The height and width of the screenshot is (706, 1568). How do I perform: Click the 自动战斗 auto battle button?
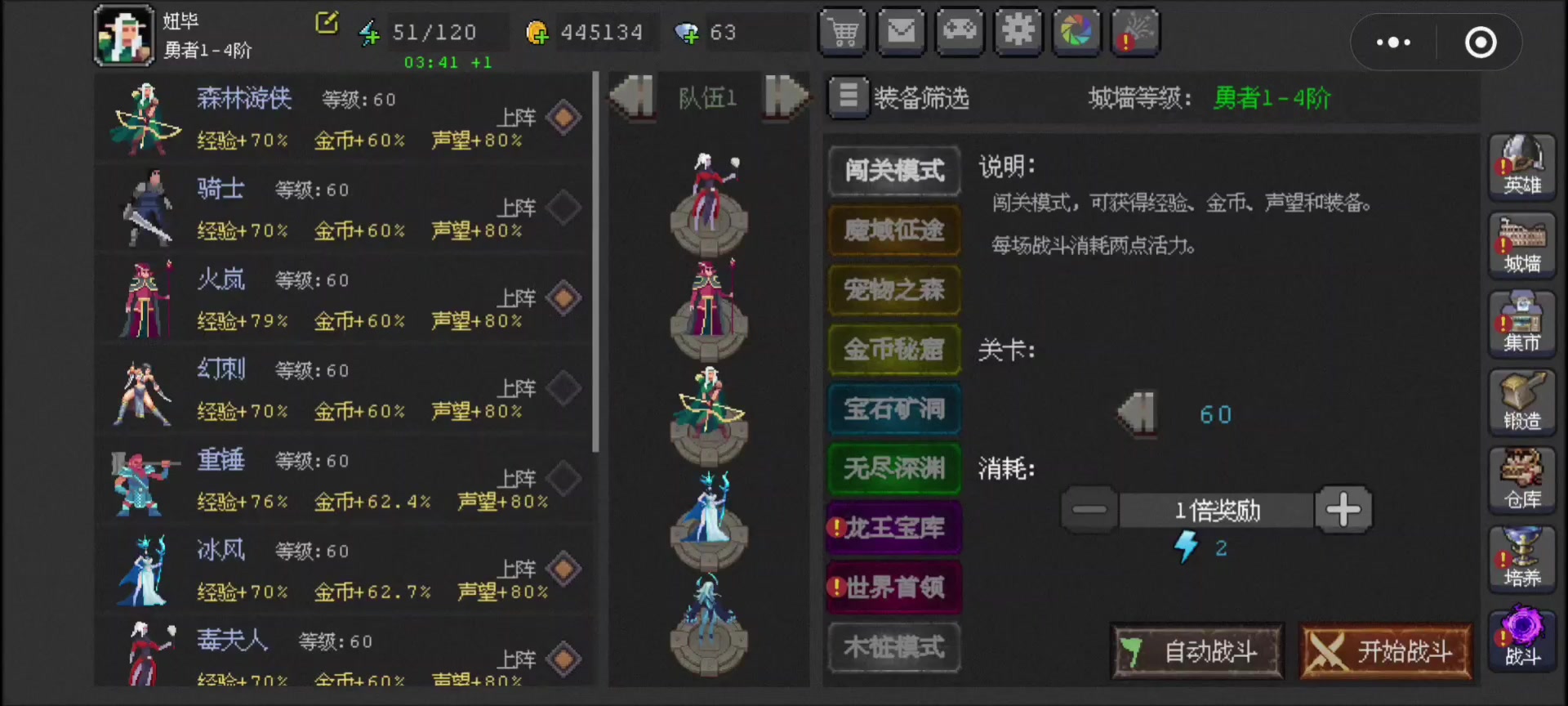click(x=1197, y=651)
